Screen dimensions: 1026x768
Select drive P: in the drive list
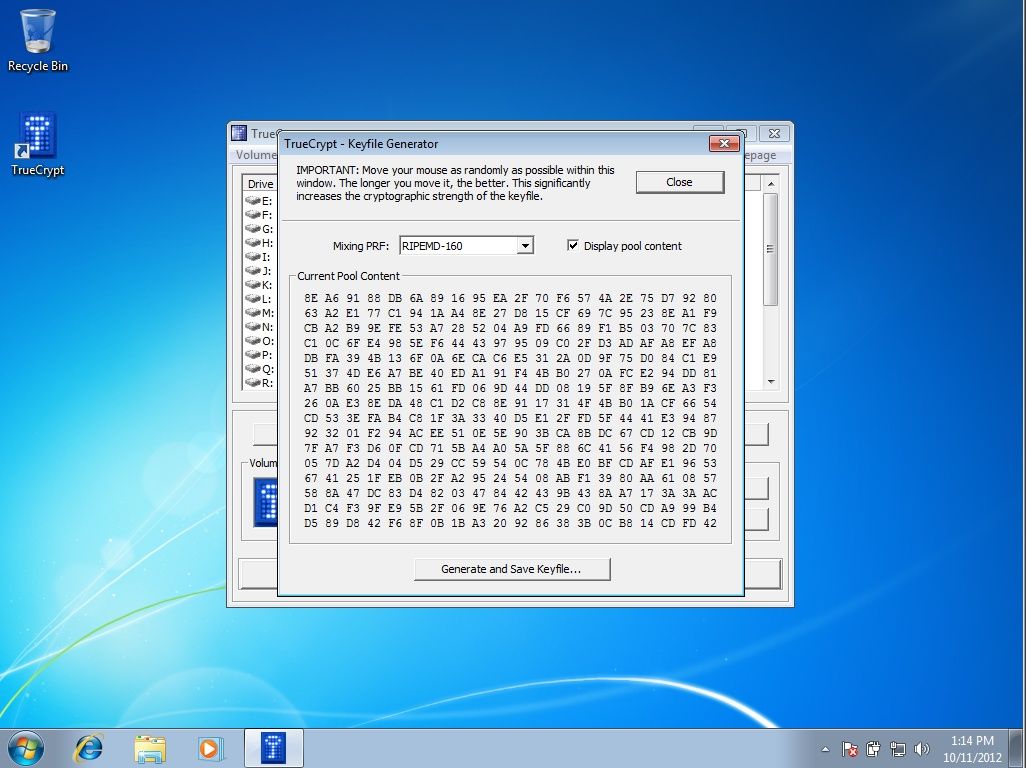260,355
